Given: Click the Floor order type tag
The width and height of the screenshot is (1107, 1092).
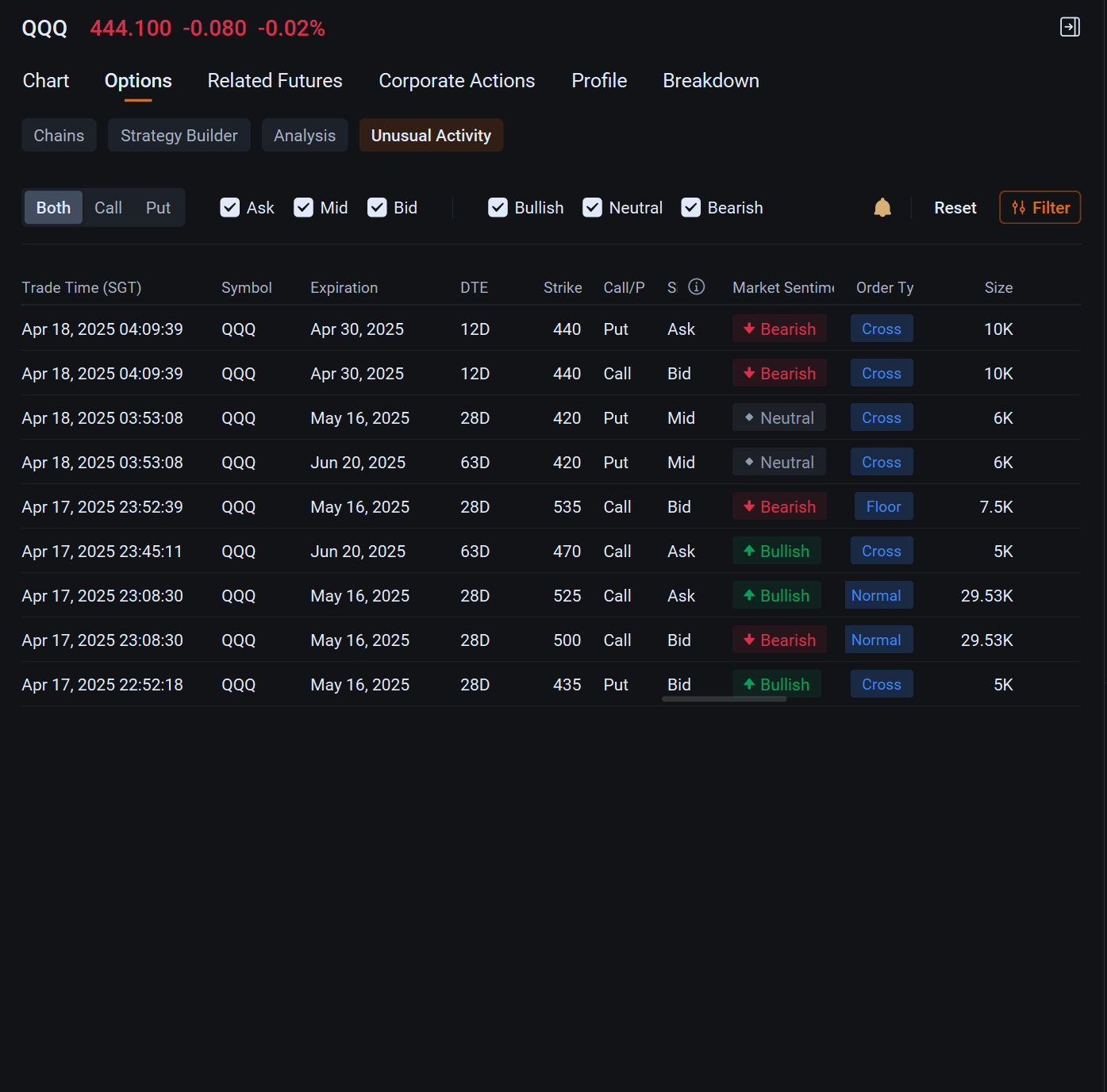Looking at the screenshot, I should (883, 506).
